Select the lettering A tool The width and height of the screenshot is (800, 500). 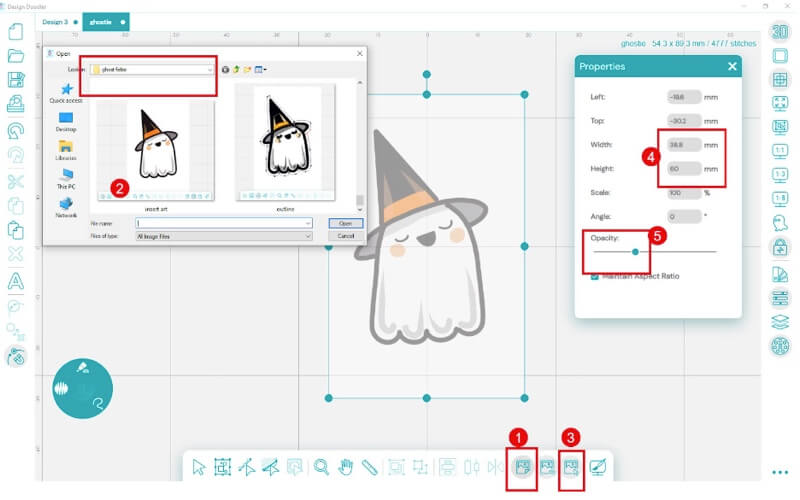coord(16,281)
